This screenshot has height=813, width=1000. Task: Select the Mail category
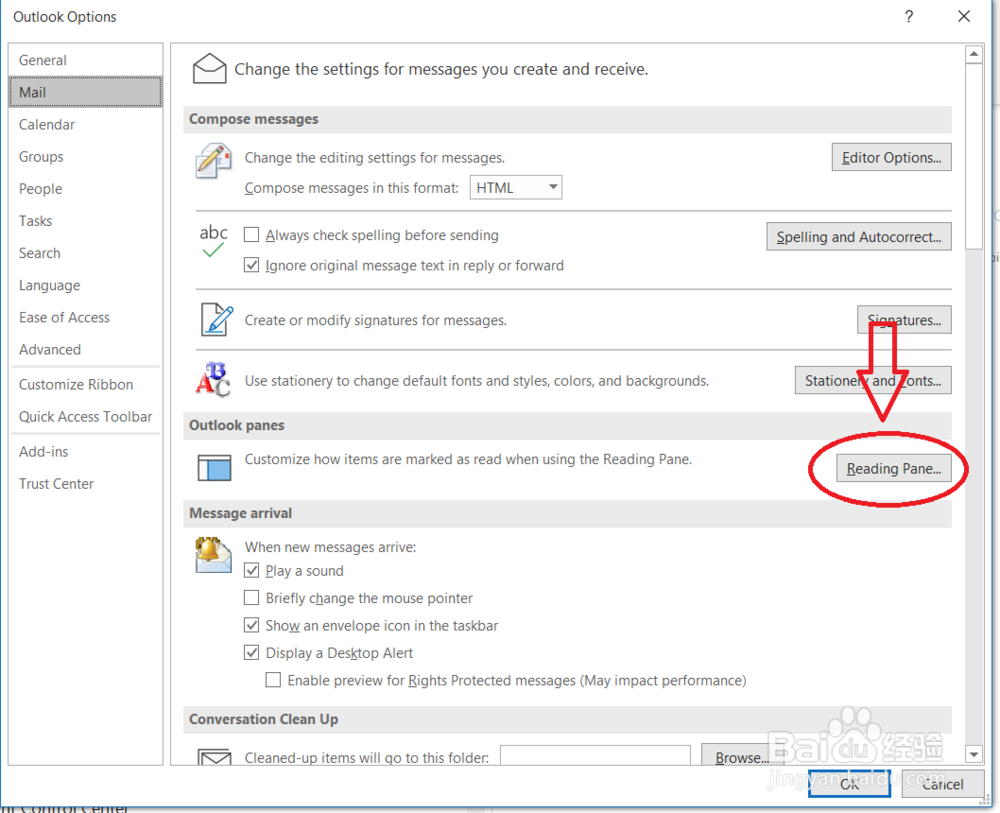pyautogui.click(x=85, y=92)
